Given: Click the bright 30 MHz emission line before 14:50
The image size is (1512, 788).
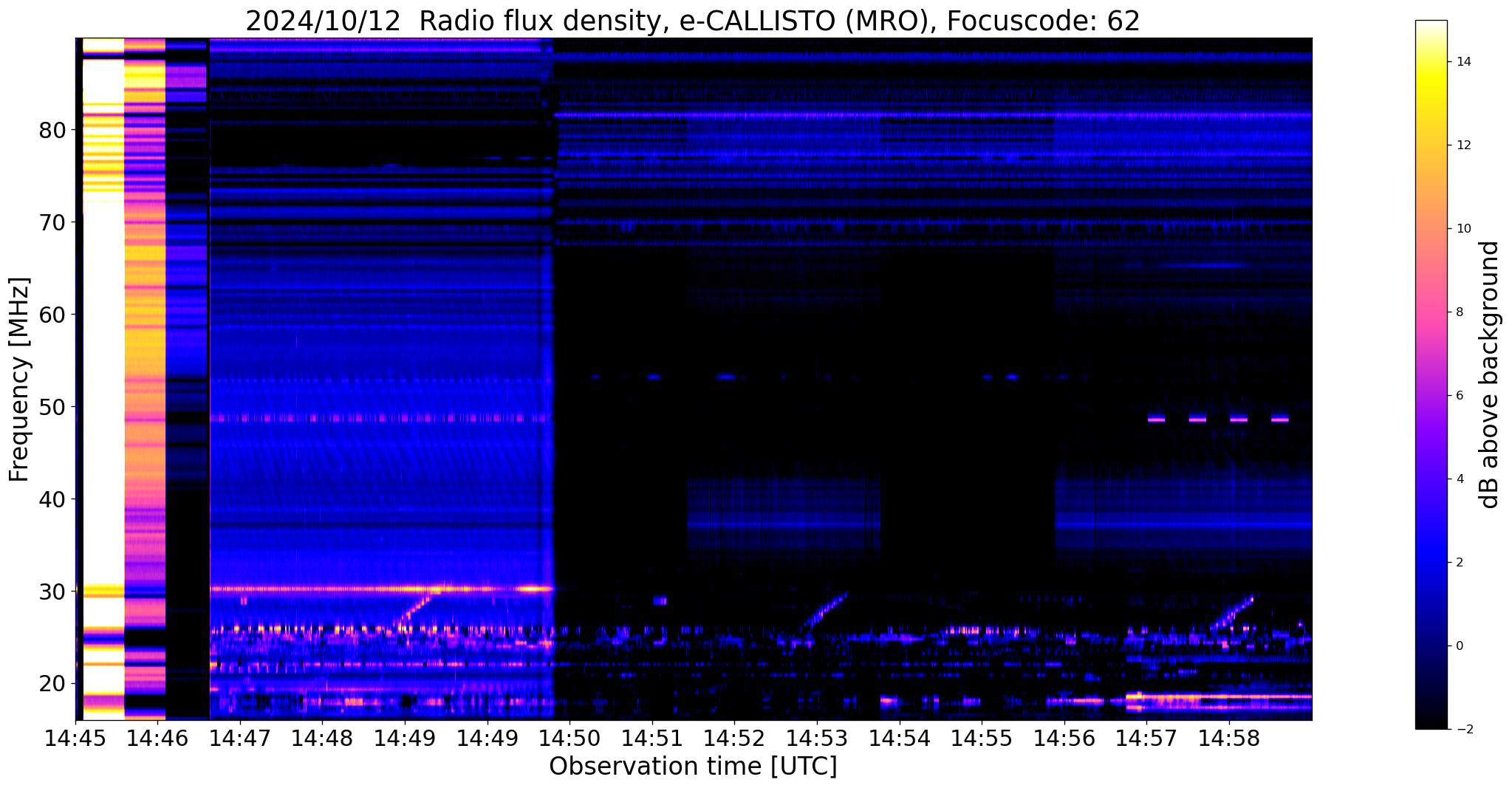Looking at the screenshot, I should pyautogui.click(x=382, y=589).
